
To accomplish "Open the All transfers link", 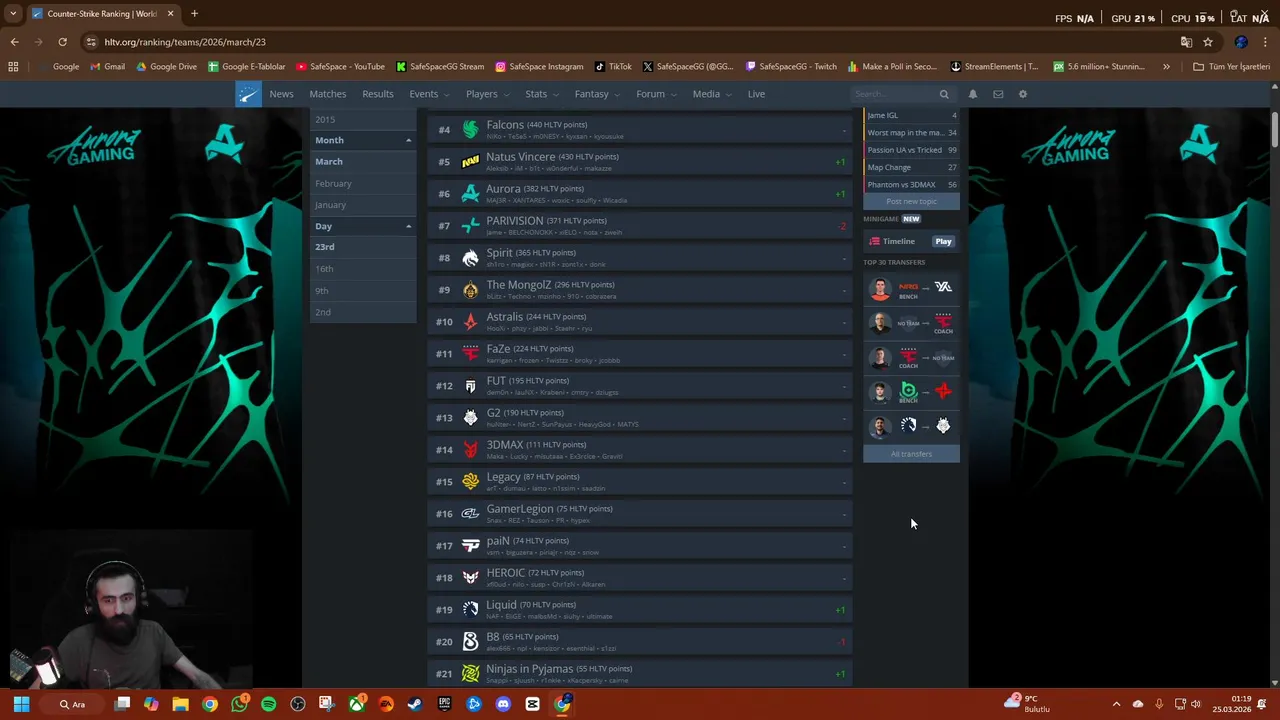I will click(911, 454).
